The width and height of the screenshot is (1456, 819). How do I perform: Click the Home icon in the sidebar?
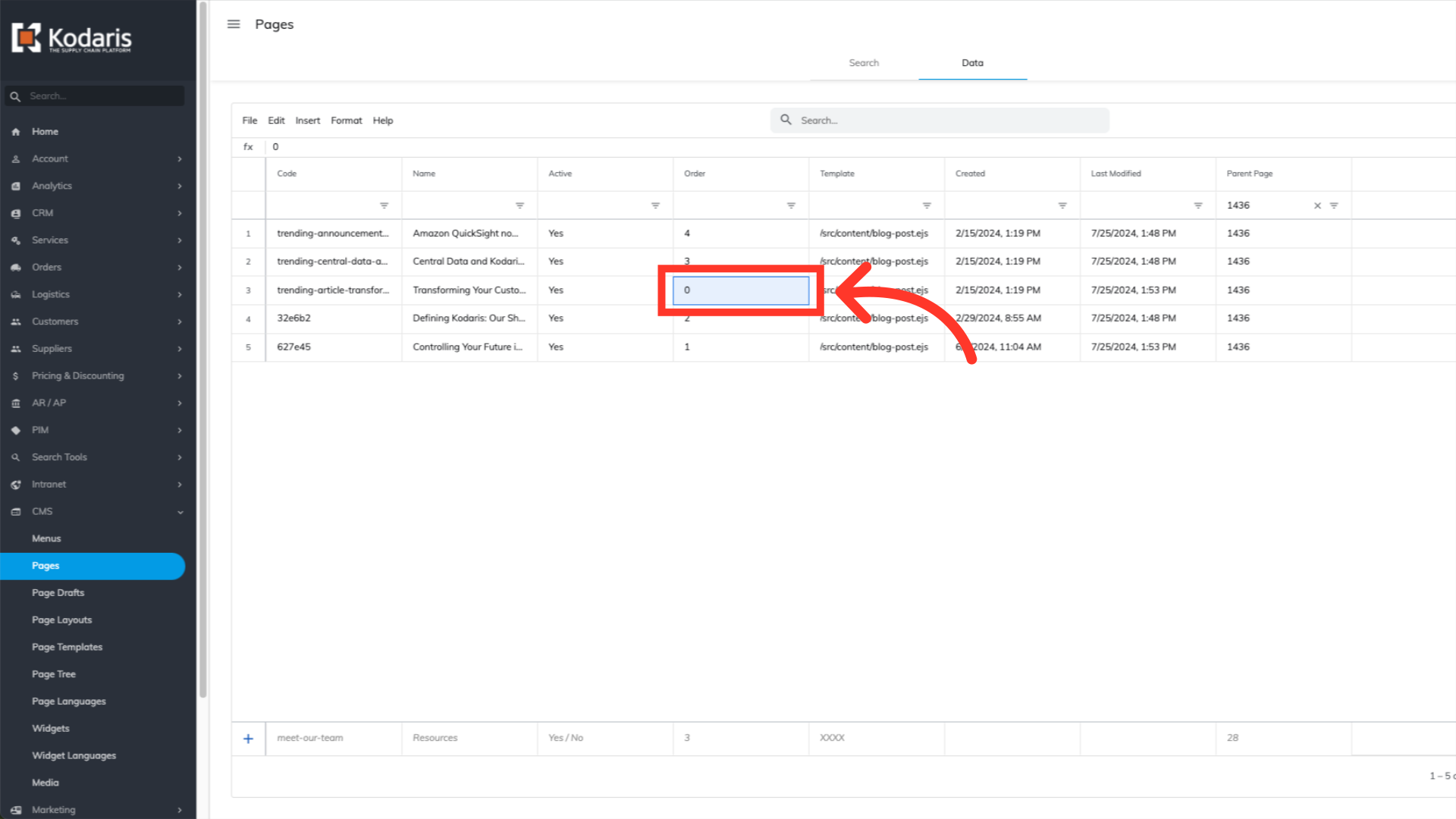(x=16, y=132)
